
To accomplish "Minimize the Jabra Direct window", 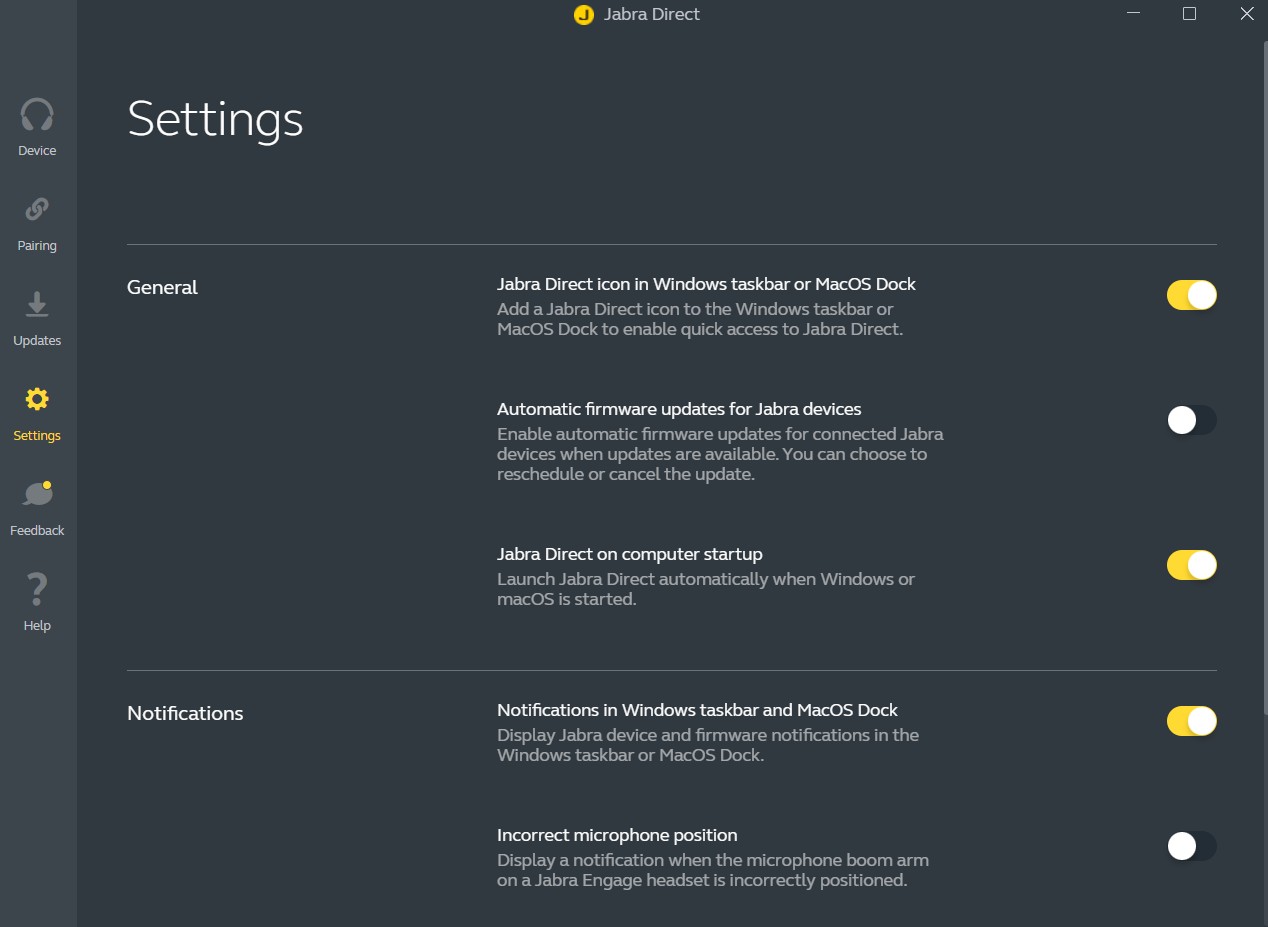I will click(x=1133, y=14).
